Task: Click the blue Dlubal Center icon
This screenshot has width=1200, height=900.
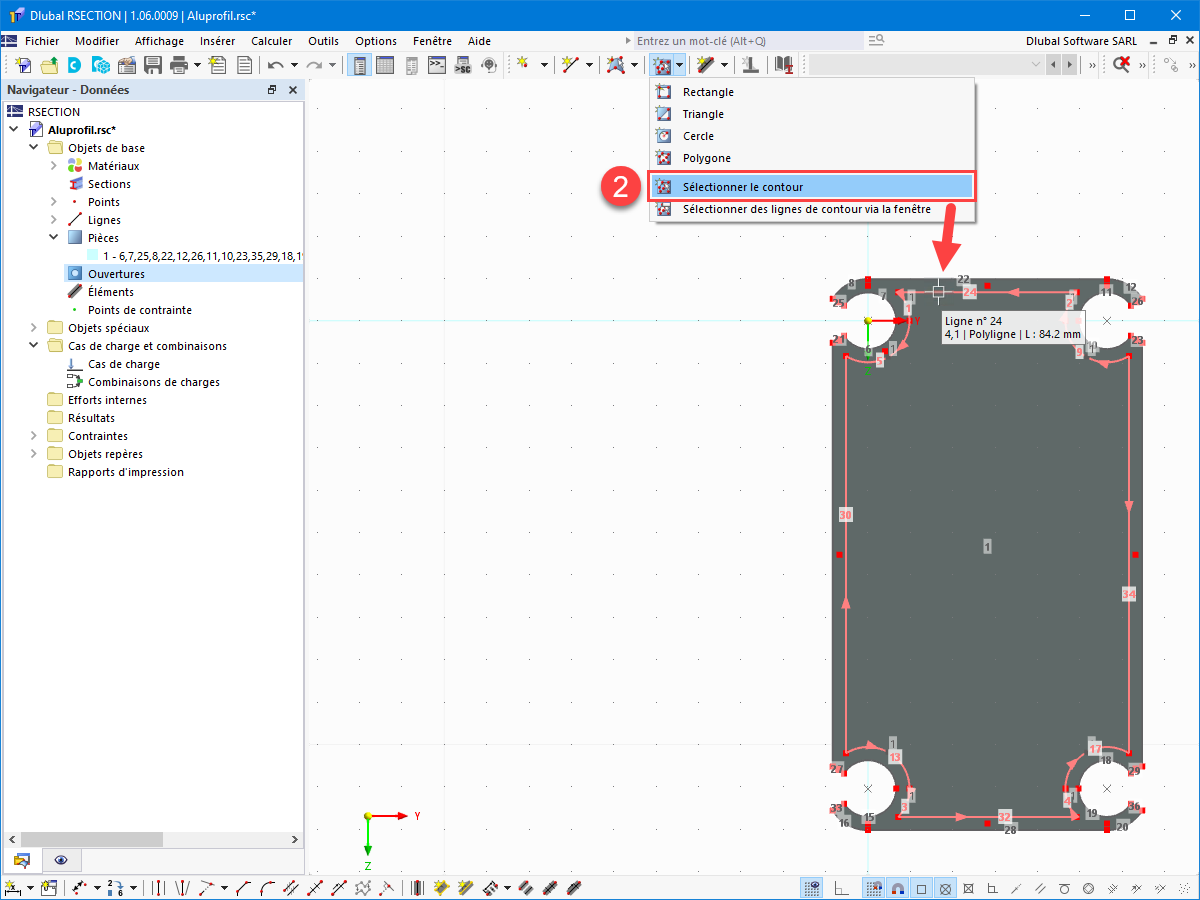Action: tap(75, 65)
